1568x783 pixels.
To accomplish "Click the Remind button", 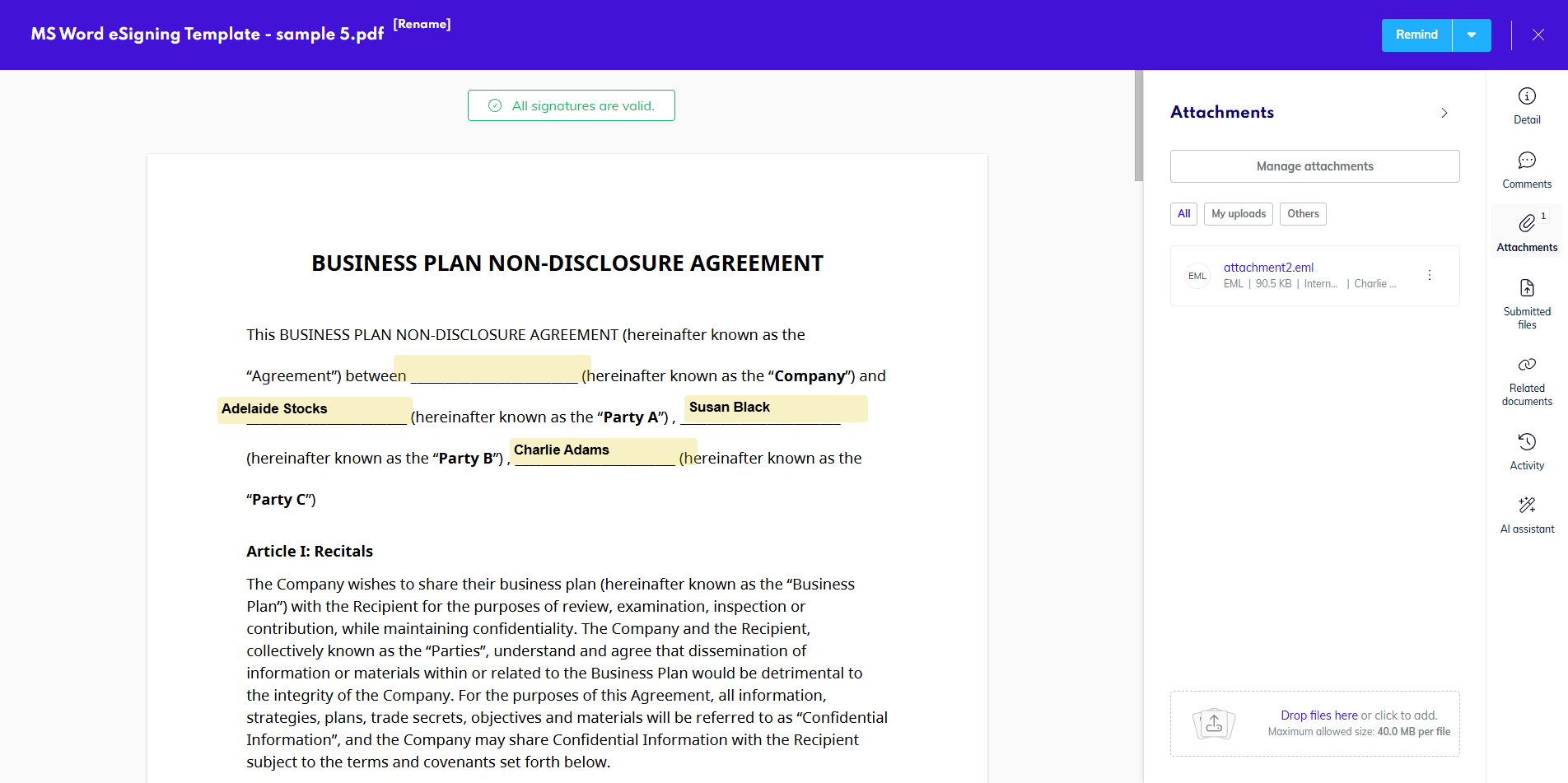I will pyautogui.click(x=1416, y=35).
